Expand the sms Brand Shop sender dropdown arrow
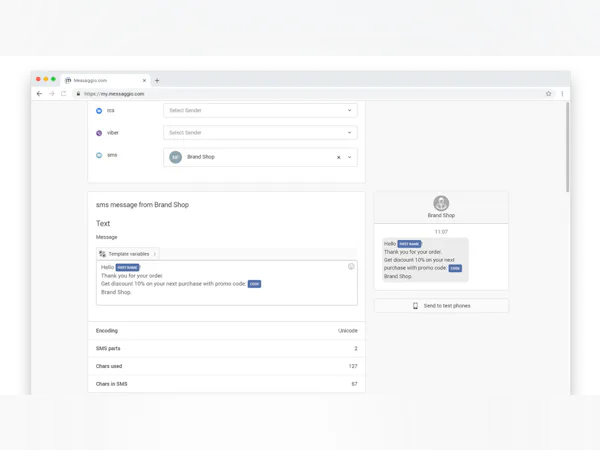 pos(349,157)
